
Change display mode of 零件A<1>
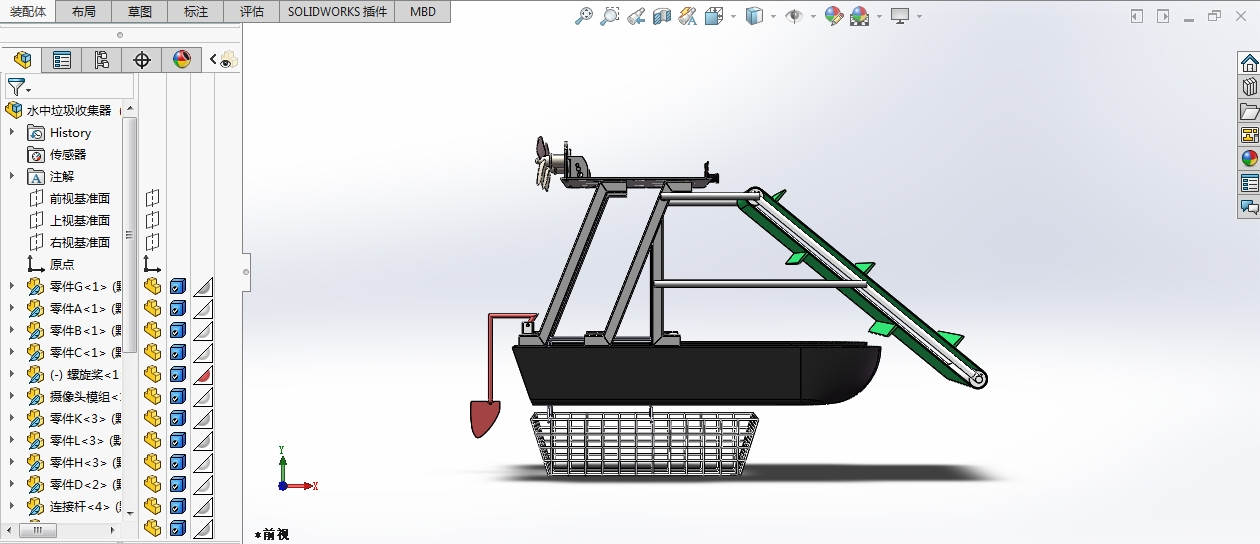tap(177, 308)
